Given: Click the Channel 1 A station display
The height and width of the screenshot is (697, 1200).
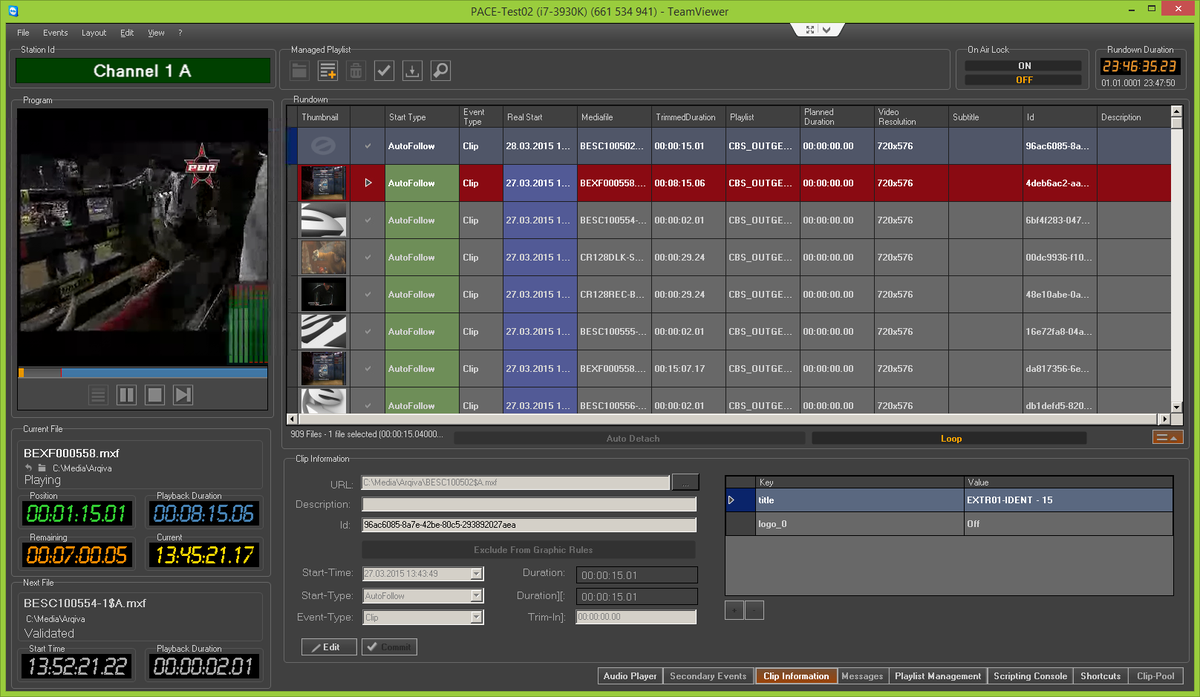Looking at the screenshot, I should point(142,71).
